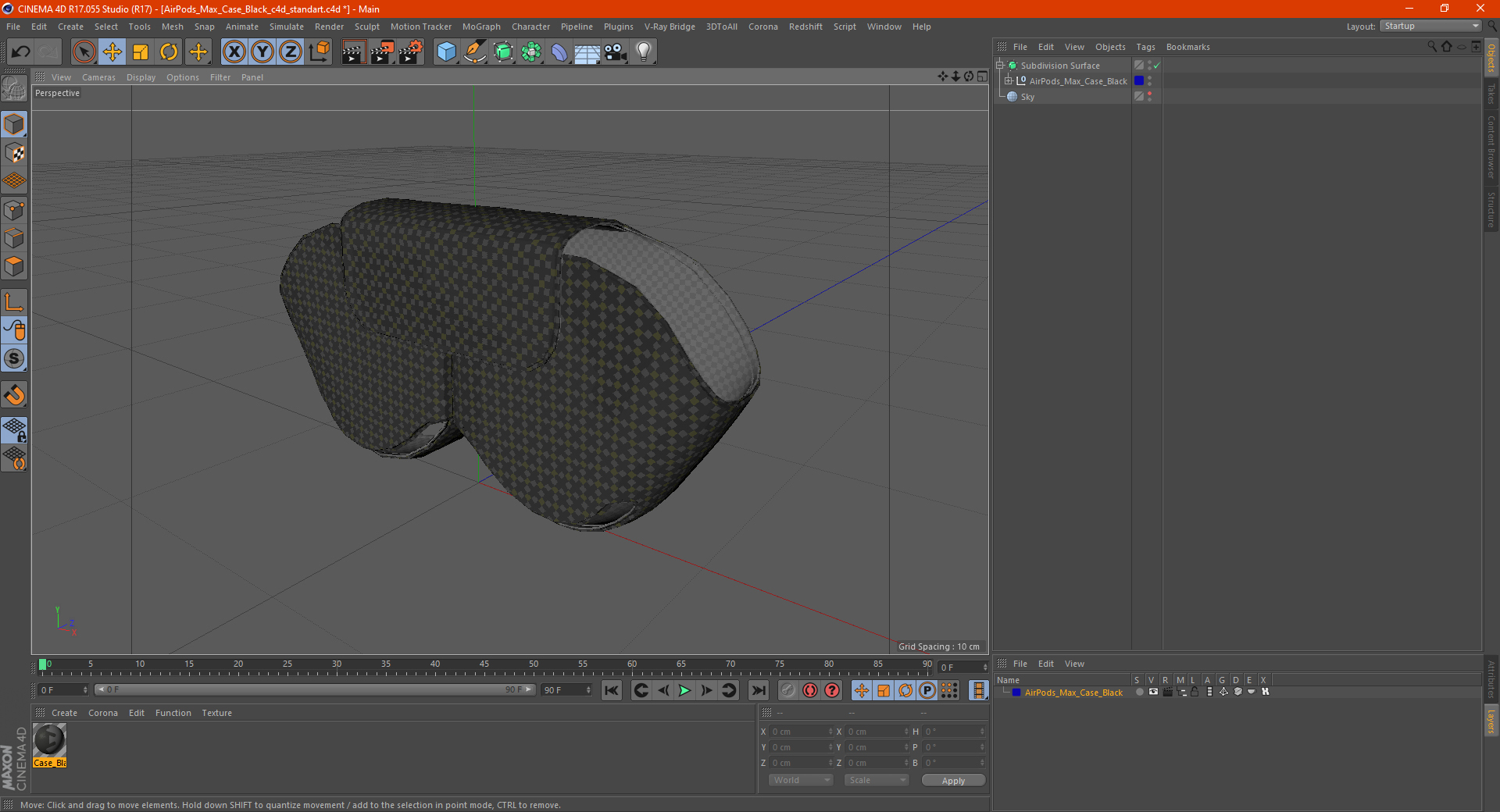Toggle layer render icon for AirPods_Max_Case_Black
This screenshot has width=1500, height=812.
tap(1167, 692)
